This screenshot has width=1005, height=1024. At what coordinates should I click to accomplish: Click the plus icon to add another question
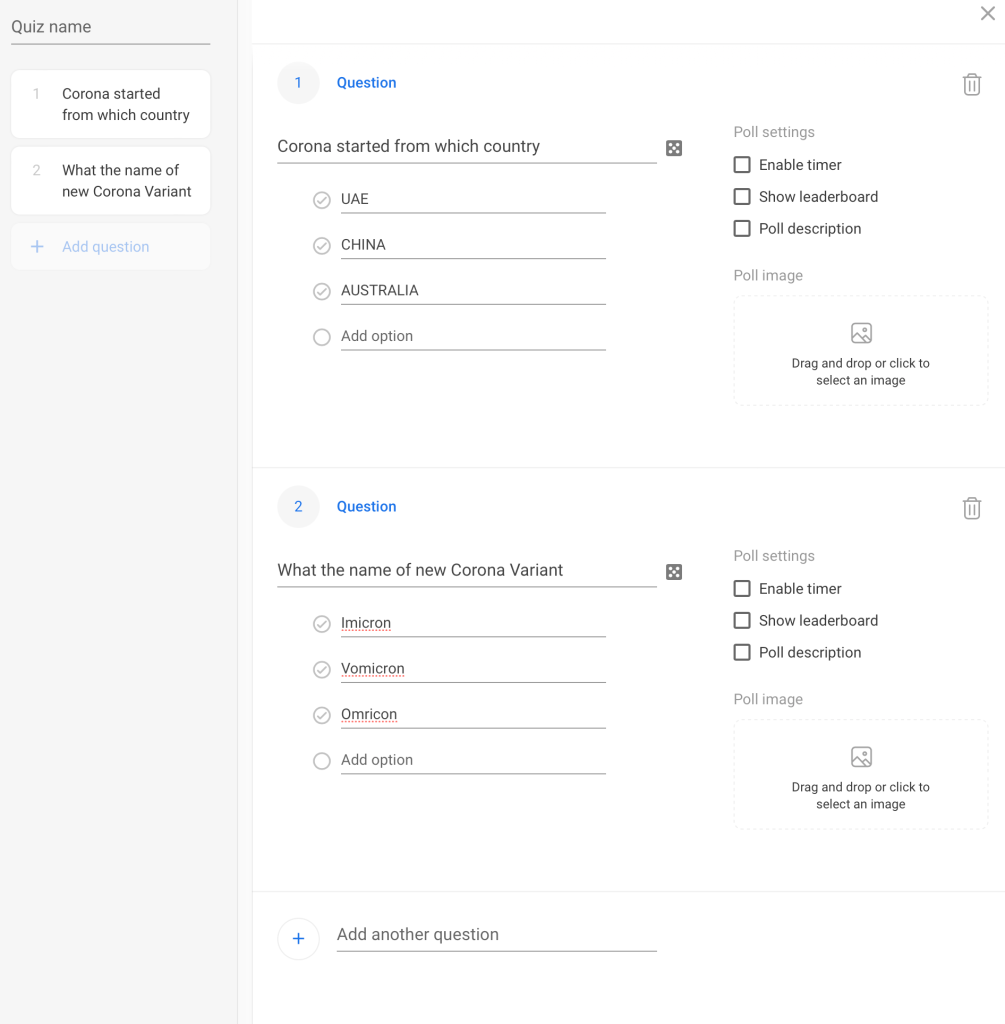298,939
